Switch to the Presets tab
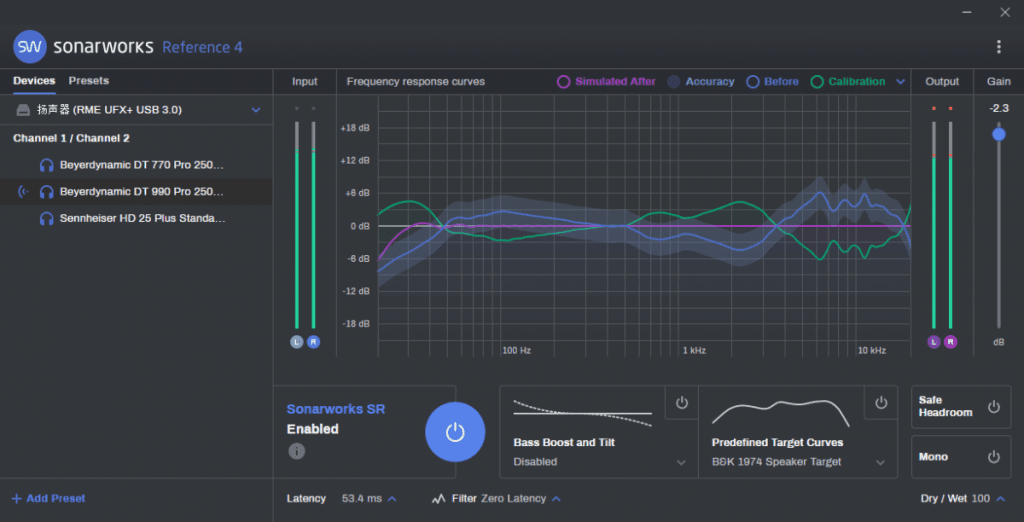This screenshot has width=1024, height=522. (x=89, y=81)
